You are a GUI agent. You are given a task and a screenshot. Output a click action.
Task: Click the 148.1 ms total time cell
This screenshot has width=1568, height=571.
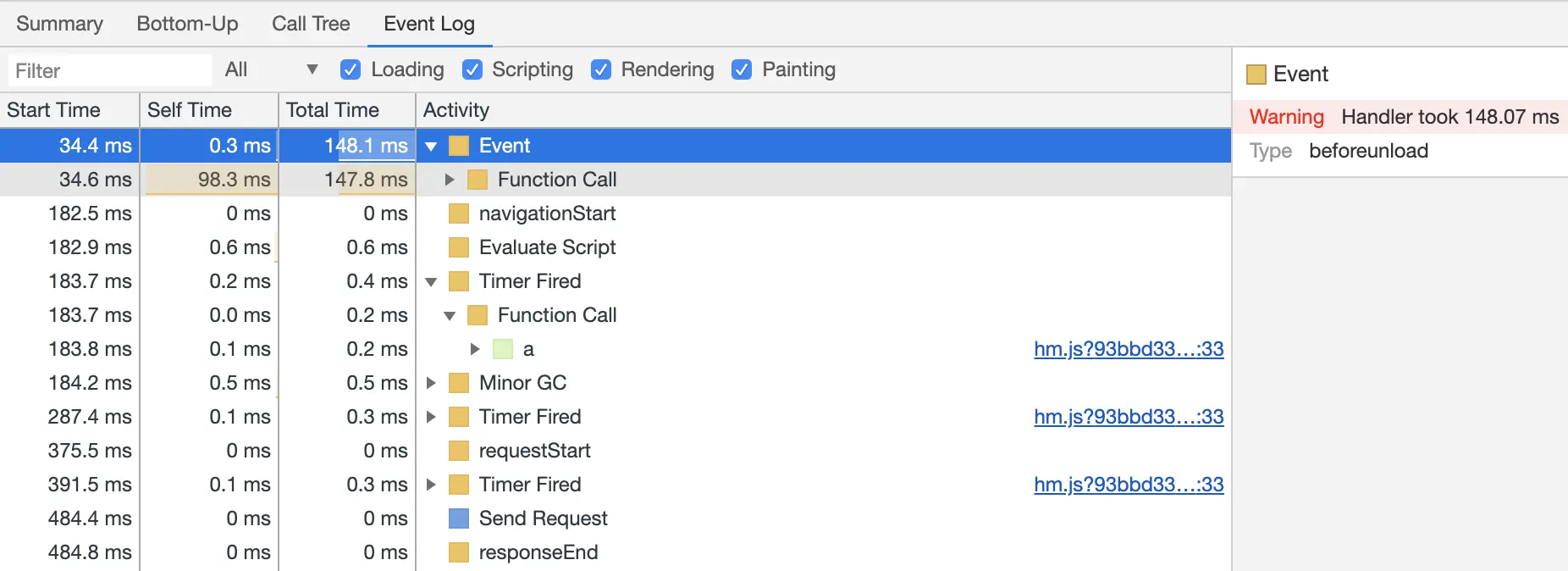pos(347,146)
